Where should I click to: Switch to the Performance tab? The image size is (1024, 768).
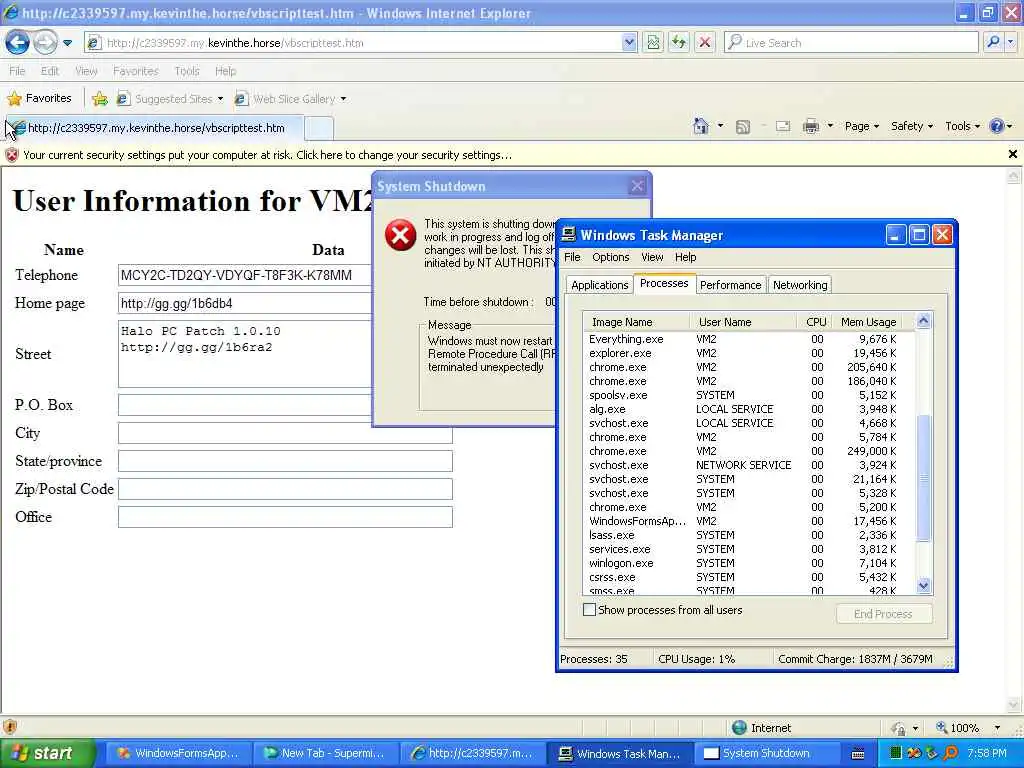coord(730,285)
